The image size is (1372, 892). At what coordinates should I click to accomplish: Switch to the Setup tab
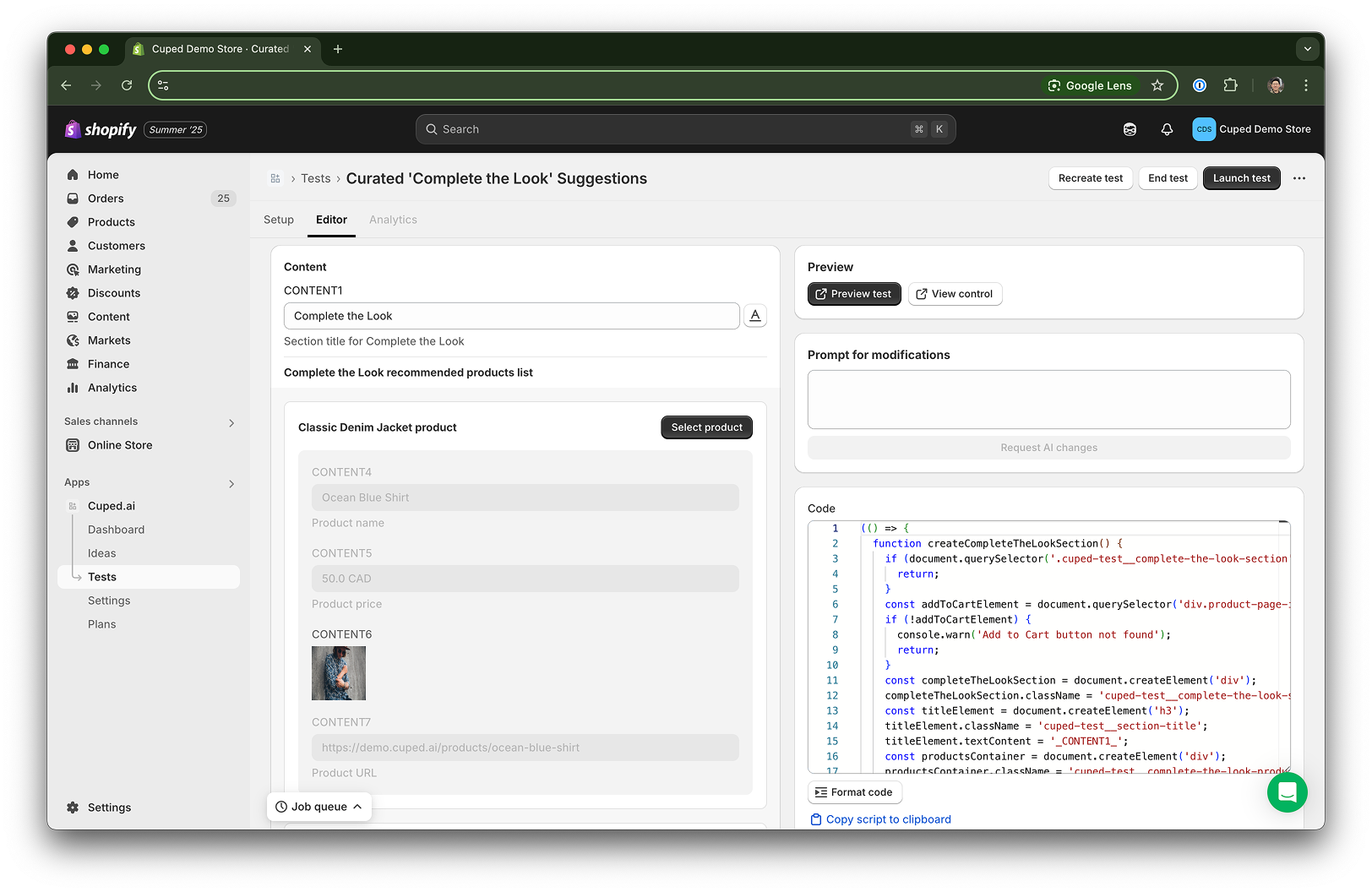point(279,220)
